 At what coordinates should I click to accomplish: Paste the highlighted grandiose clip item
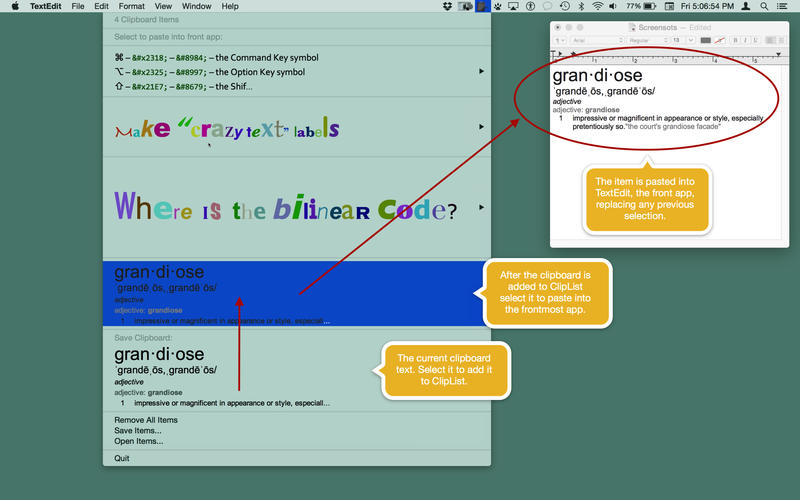pyautogui.click(x=297, y=293)
